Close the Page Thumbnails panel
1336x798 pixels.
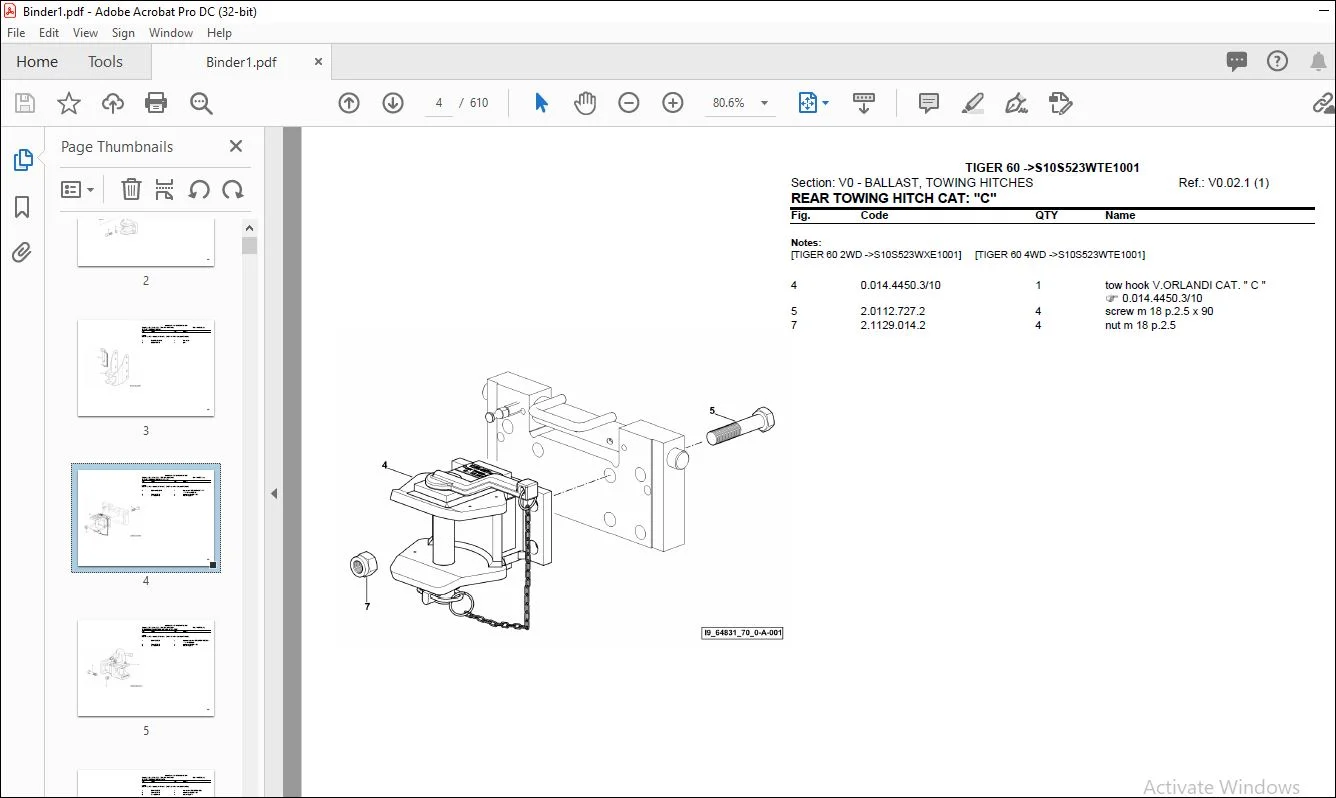coord(236,146)
